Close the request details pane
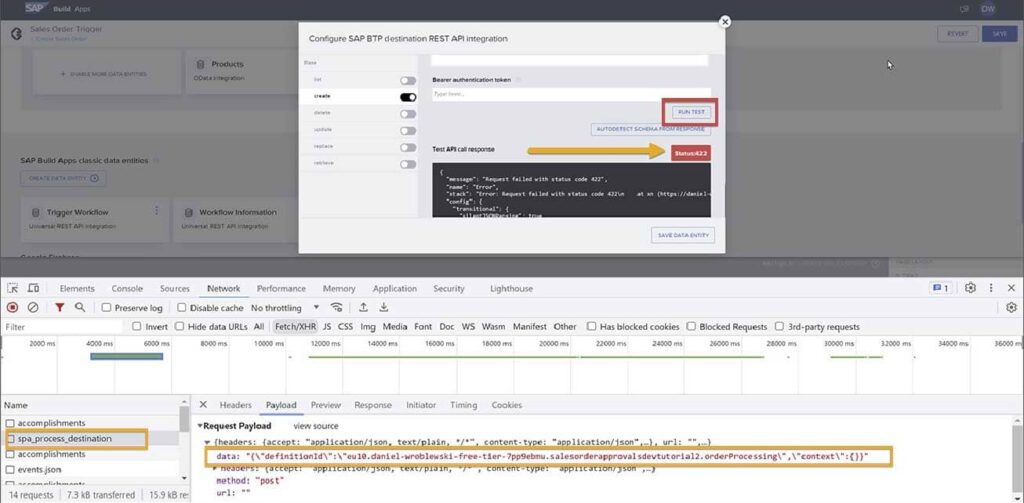Screen dimensions: 1024x503 [203, 405]
